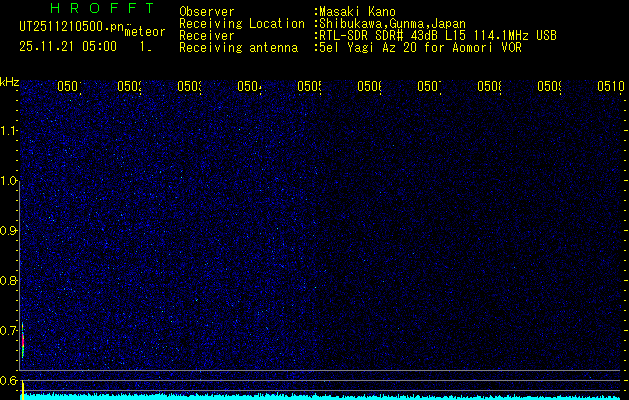Viewport: 629px width, 400px height.
Task: Click the Observer label
Action: (x=207, y=12)
